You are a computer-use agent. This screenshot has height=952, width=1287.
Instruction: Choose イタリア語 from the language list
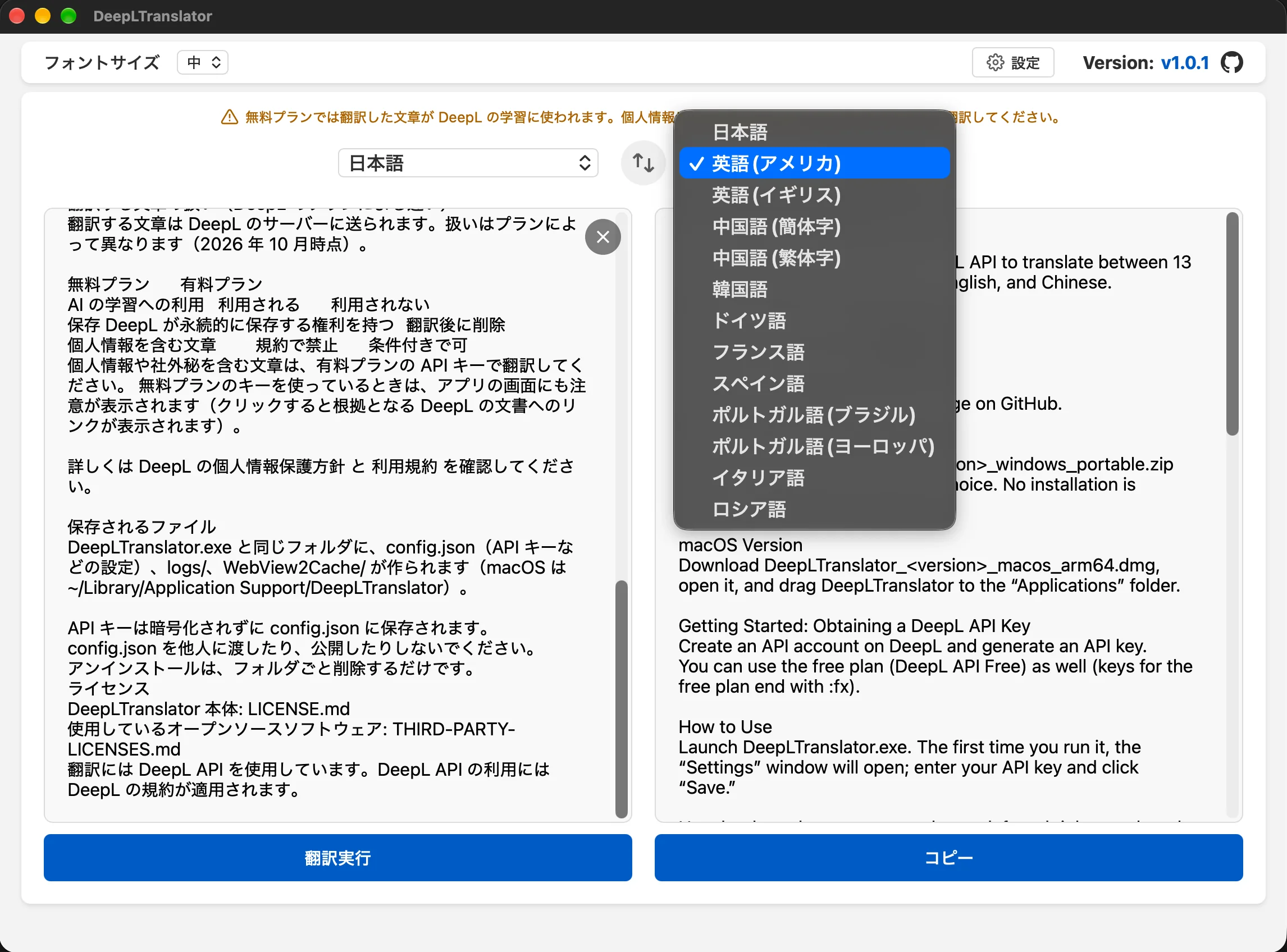pos(814,478)
